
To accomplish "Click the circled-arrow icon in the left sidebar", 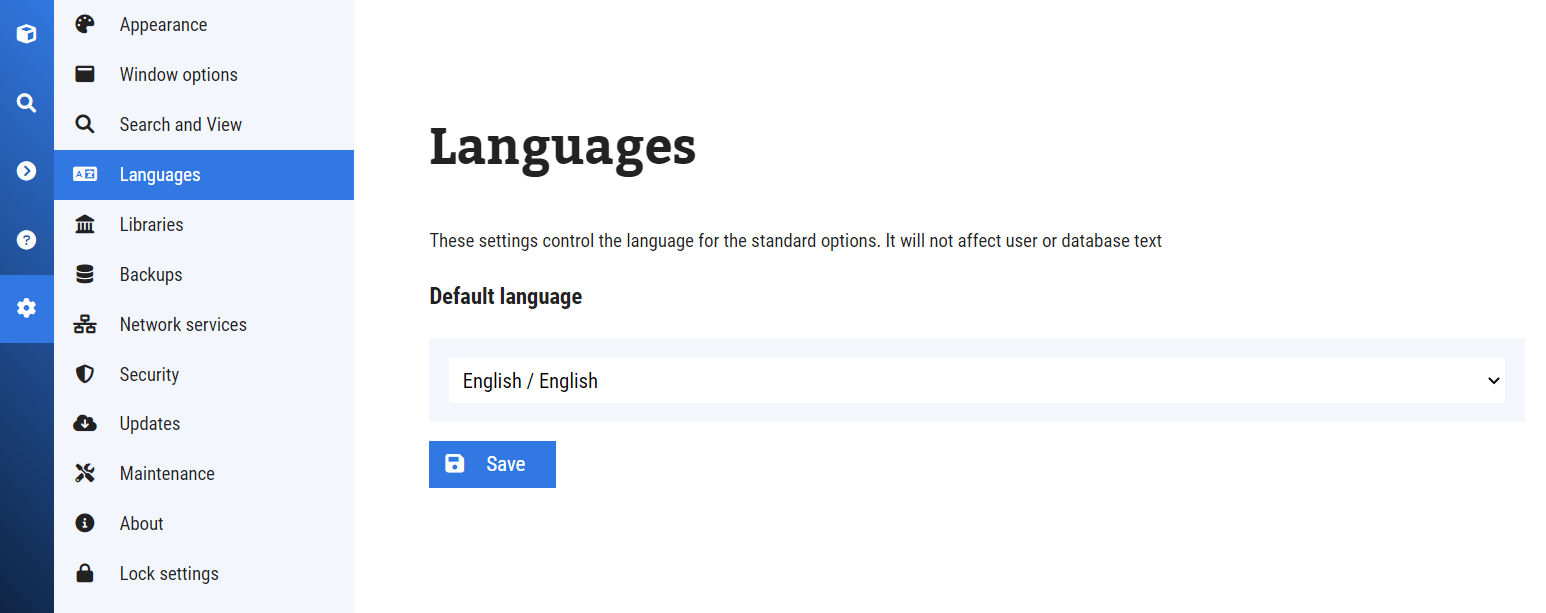I will pyautogui.click(x=26, y=170).
